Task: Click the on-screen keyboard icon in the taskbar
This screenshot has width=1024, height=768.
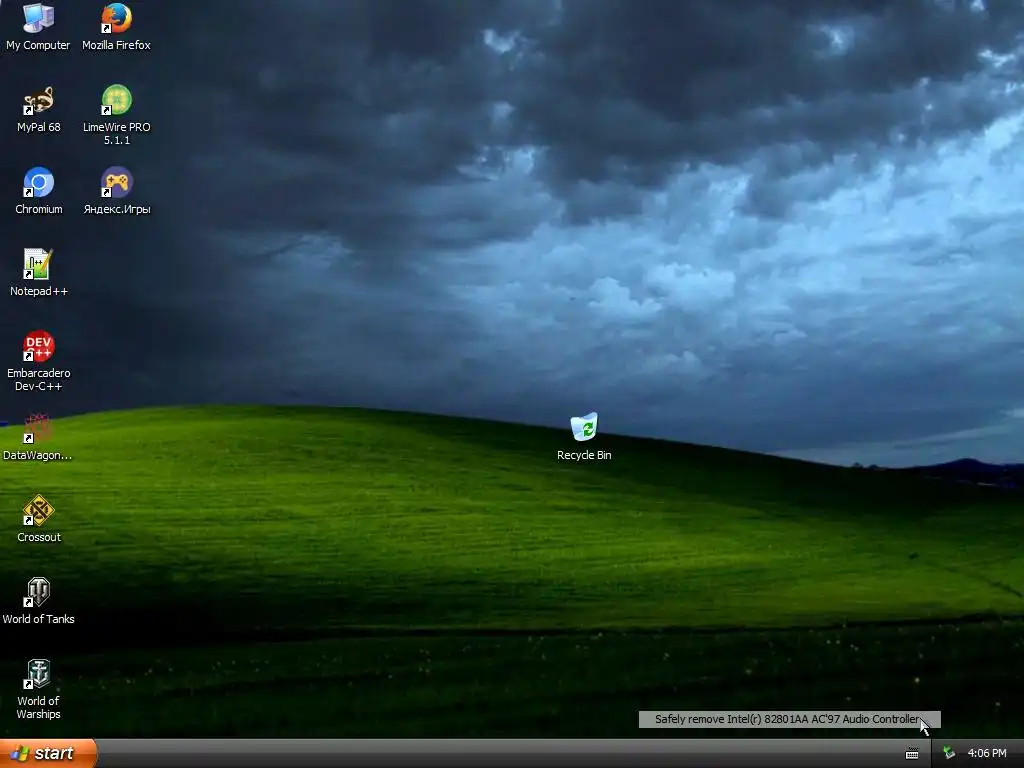Action: [x=912, y=754]
